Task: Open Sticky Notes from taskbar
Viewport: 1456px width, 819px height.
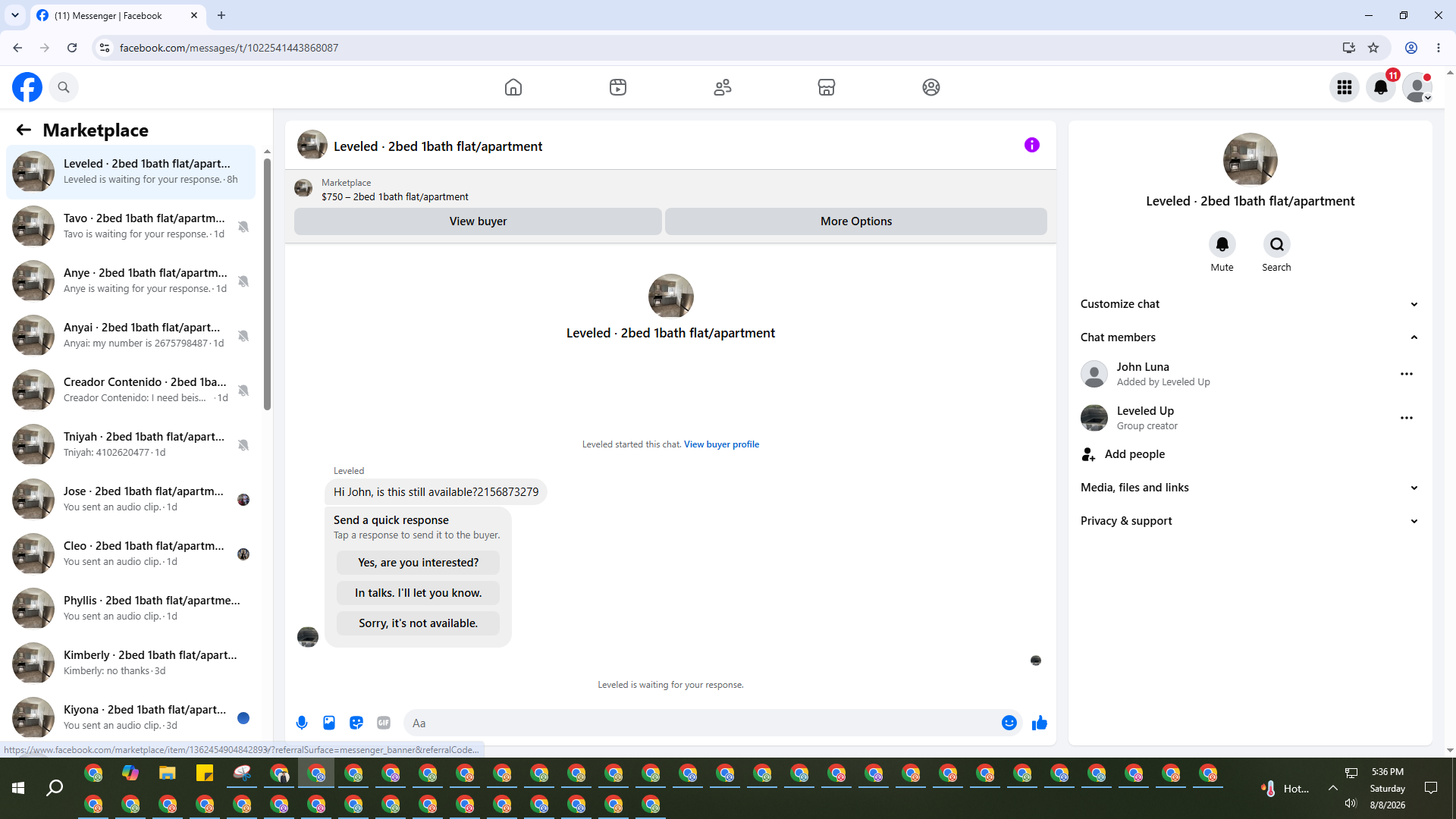Action: 205,773
